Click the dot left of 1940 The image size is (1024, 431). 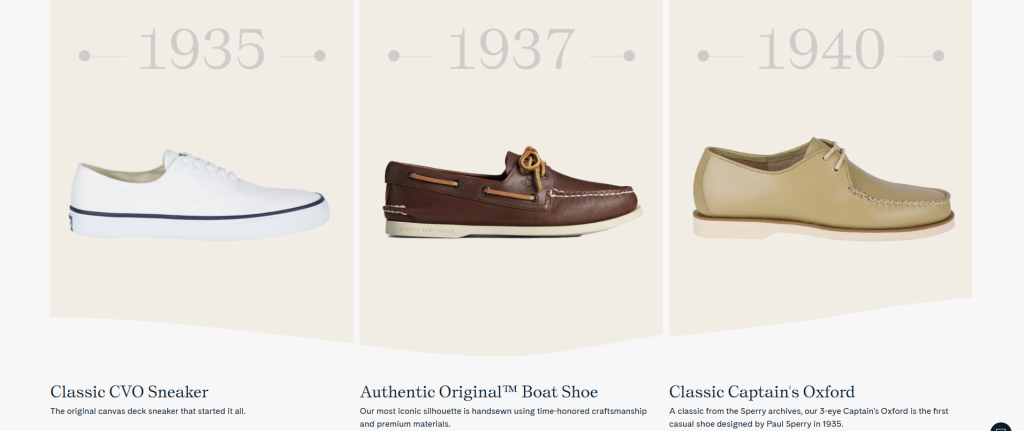pyautogui.click(x=703, y=55)
